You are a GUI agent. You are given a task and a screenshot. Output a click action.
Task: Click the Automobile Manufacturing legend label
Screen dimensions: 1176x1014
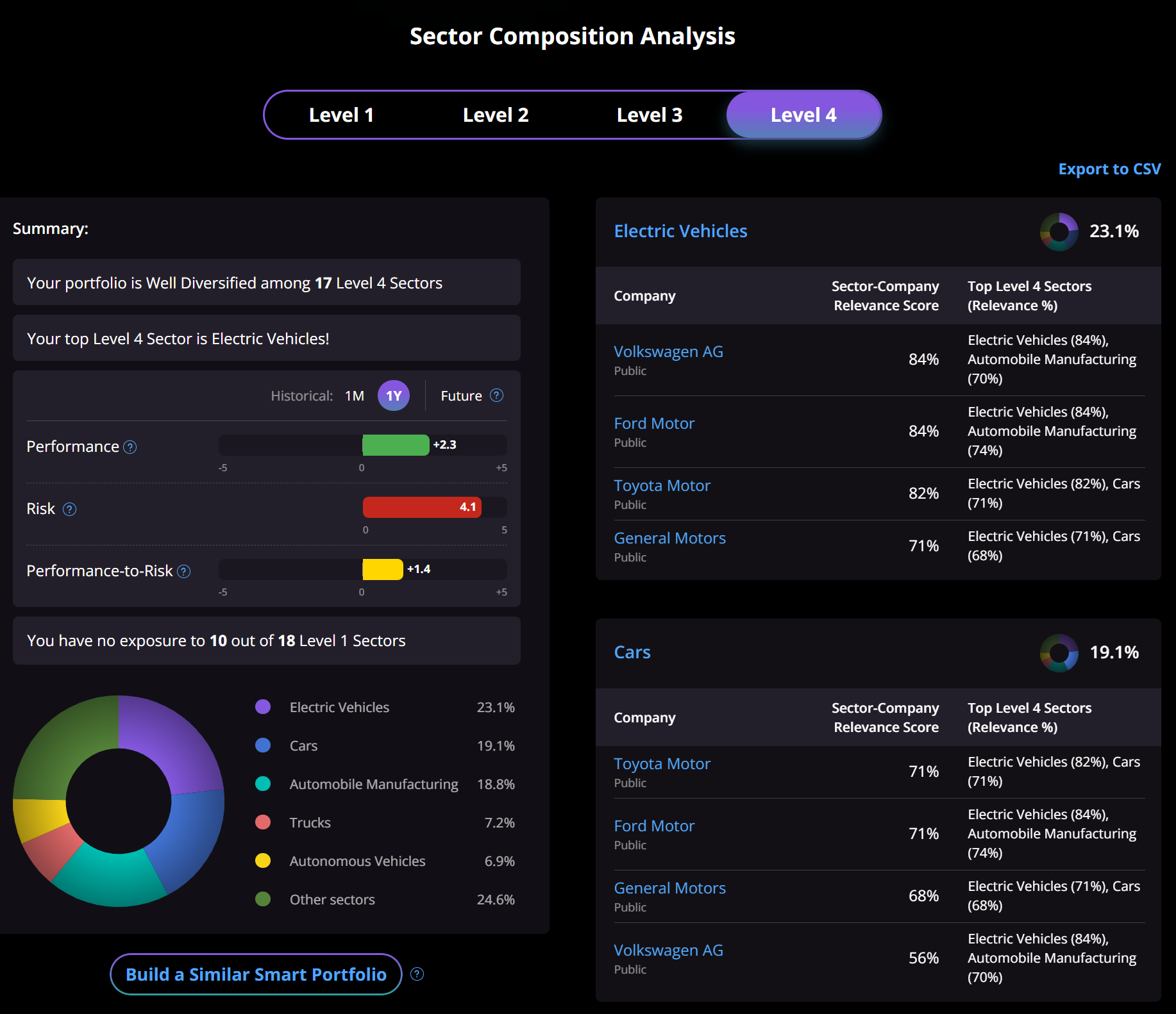click(374, 784)
